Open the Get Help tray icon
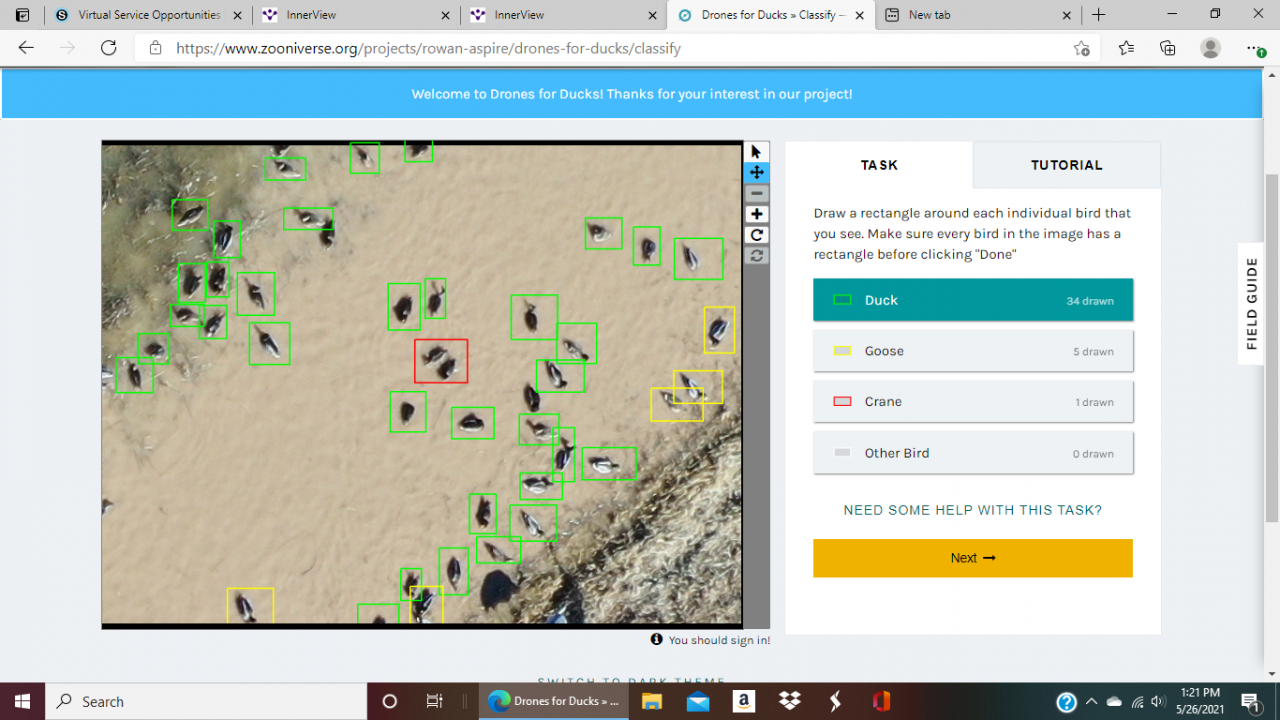 pos(1067,702)
